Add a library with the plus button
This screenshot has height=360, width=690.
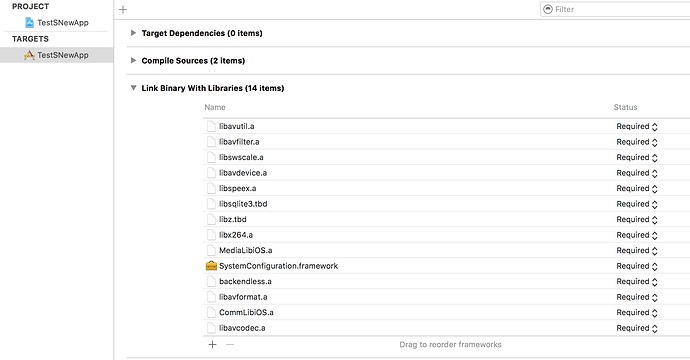(213, 345)
